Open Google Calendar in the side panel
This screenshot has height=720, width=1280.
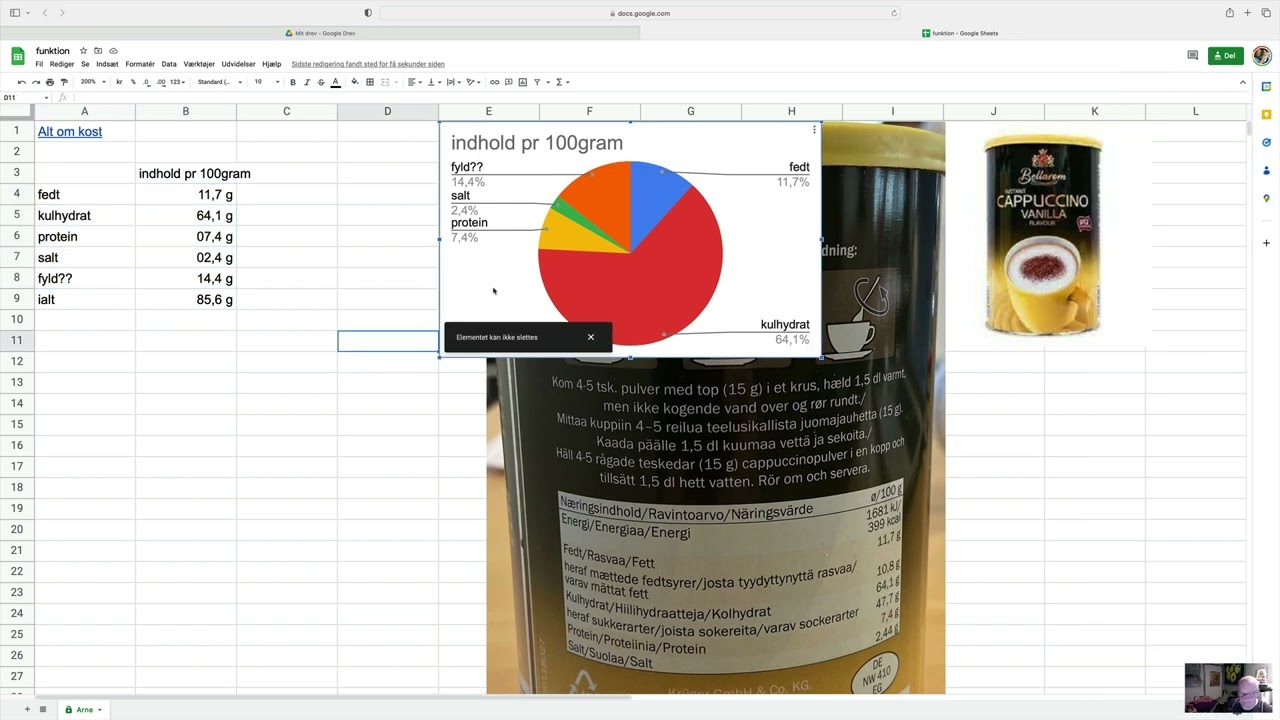[1266, 87]
